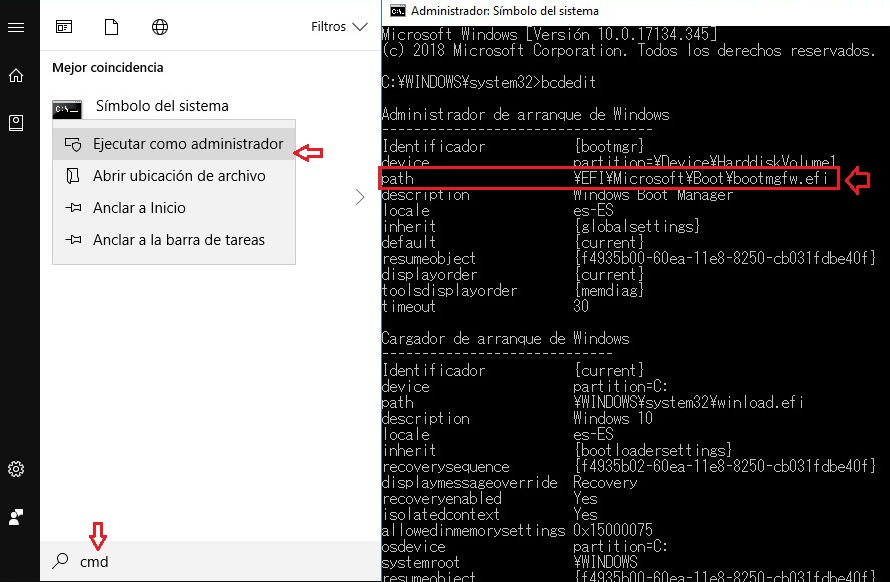Choose Anclar a Inicio

[174, 208]
